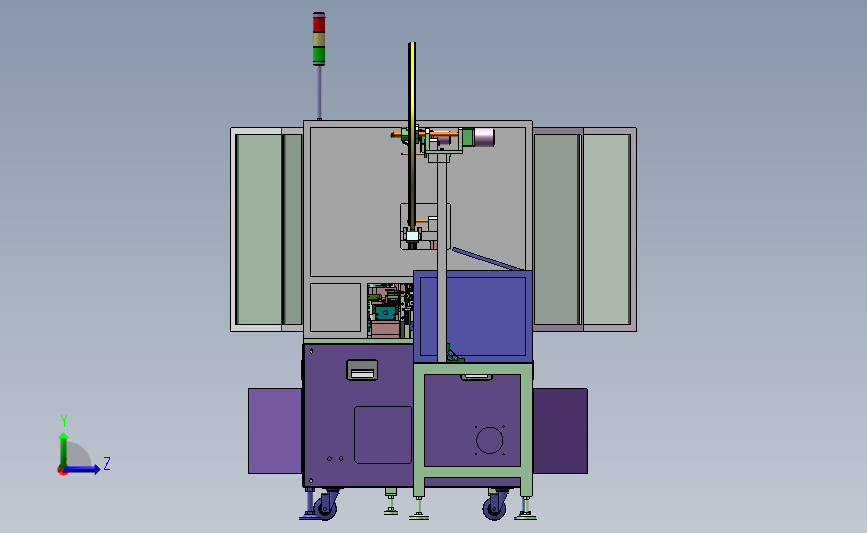
Task: Select the recessed handle on purple cabinet
Action: [362, 370]
